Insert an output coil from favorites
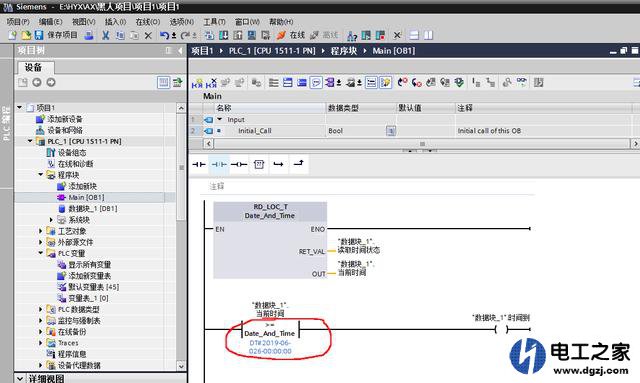The image size is (640, 383). click(239, 164)
